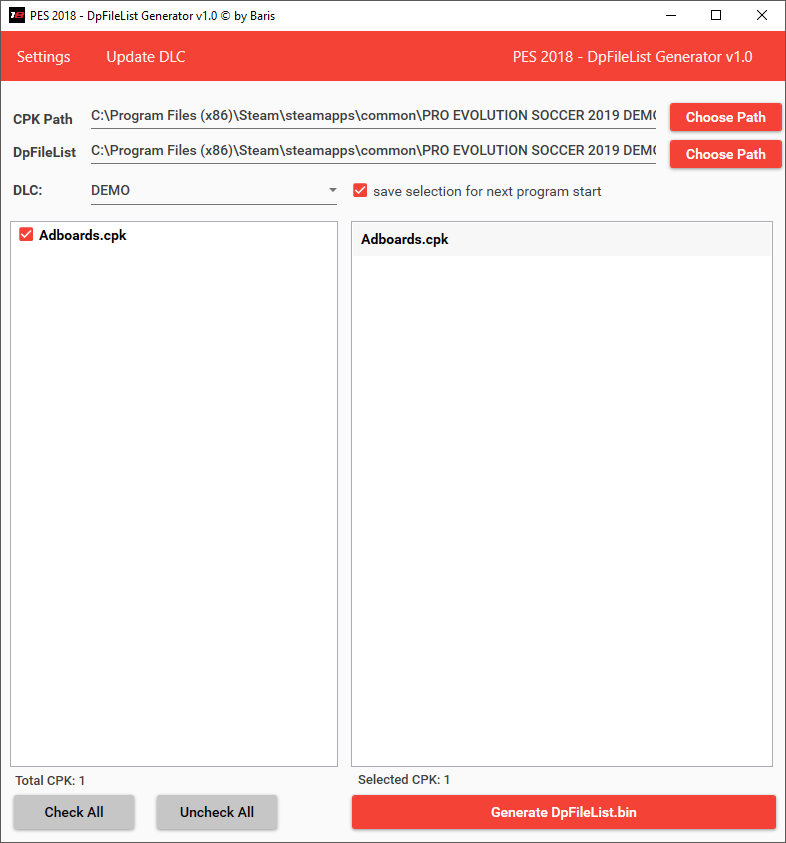Open the Update DLC menu
Viewport: 786px width, 843px height.
click(x=146, y=56)
